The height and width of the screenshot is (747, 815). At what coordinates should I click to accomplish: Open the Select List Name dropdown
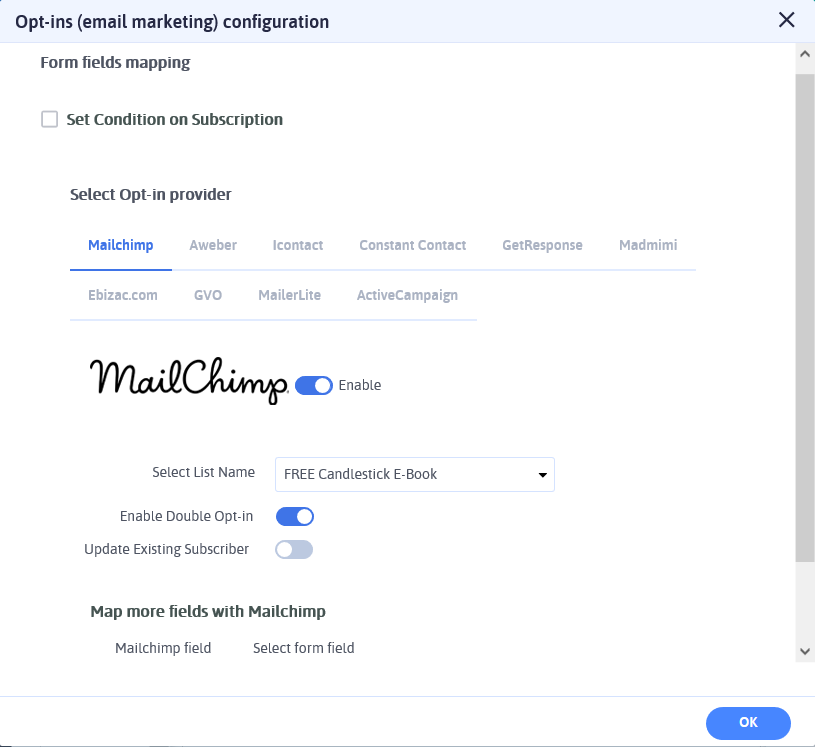click(414, 474)
